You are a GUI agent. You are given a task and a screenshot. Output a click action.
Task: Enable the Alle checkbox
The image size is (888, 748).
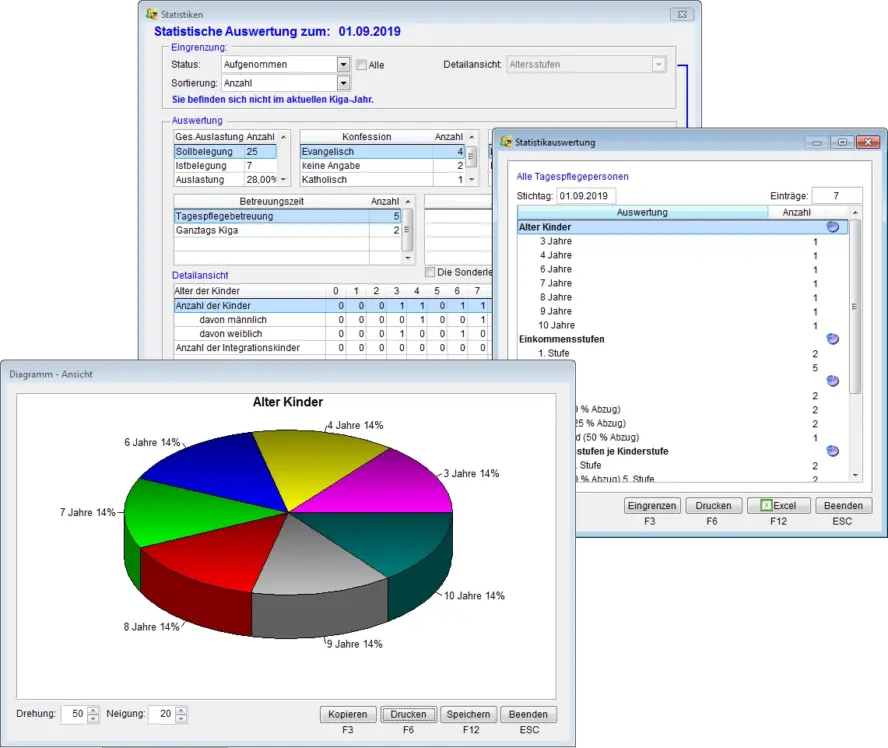(361, 65)
